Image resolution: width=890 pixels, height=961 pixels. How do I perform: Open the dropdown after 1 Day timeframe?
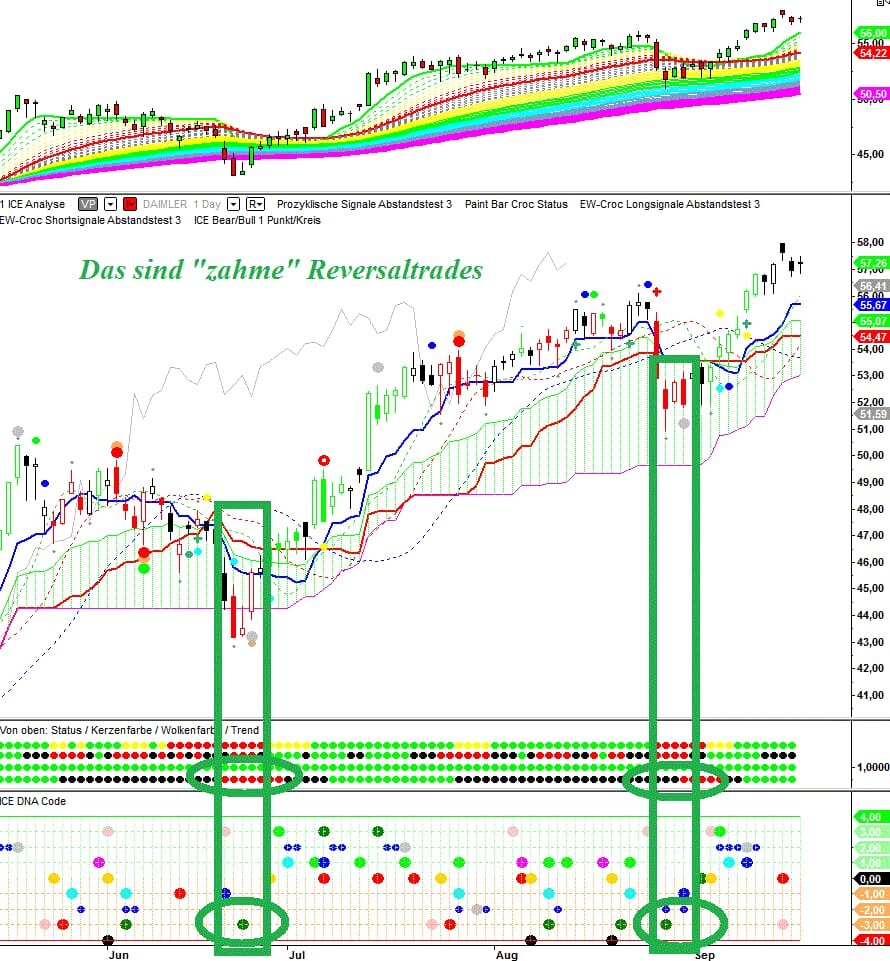234,204
